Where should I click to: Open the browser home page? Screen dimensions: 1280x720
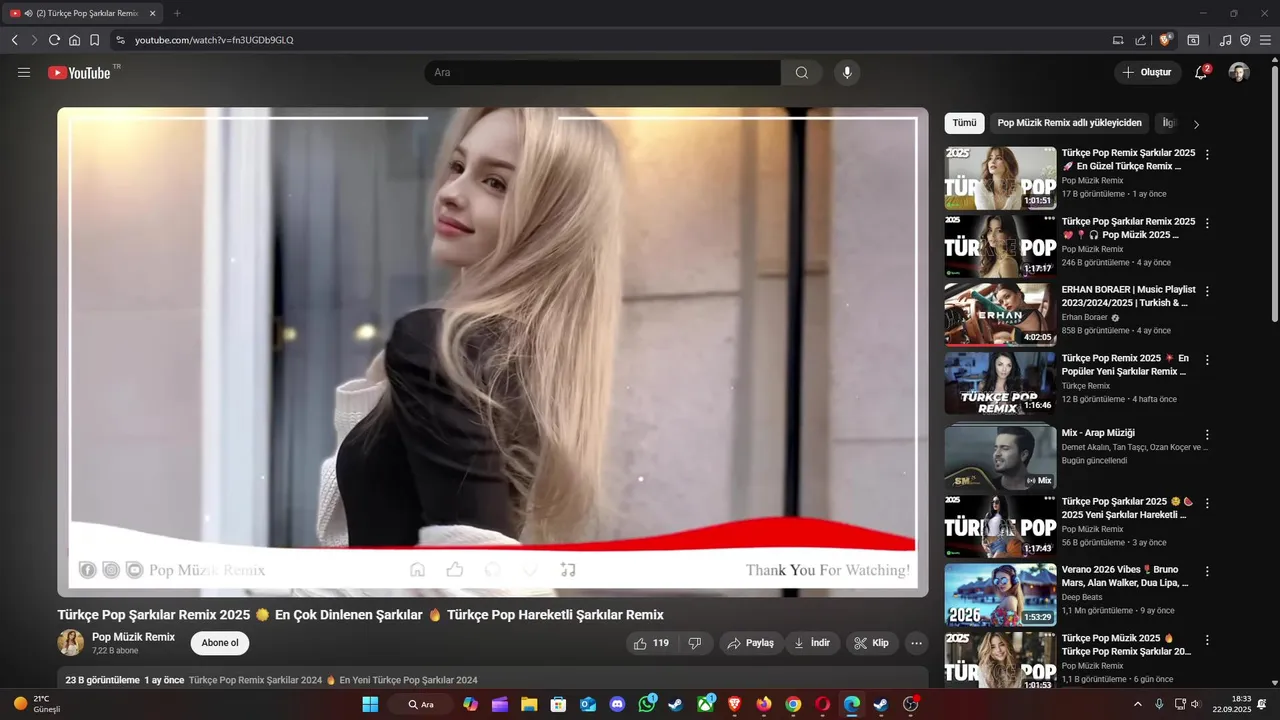(x=74, y=40)
